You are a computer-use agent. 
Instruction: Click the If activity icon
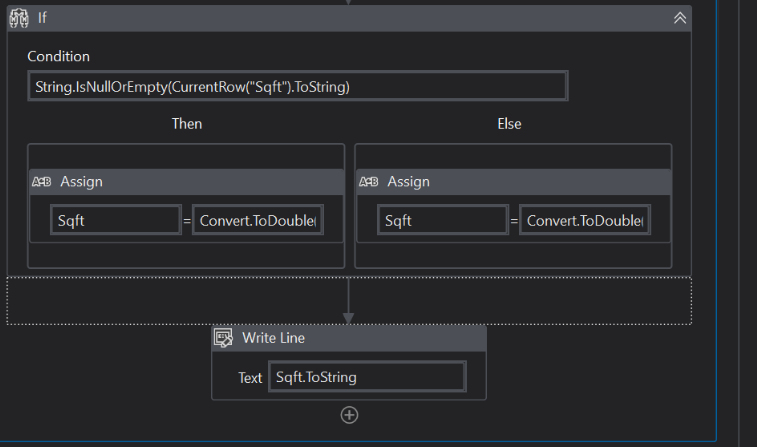[19, 18]
